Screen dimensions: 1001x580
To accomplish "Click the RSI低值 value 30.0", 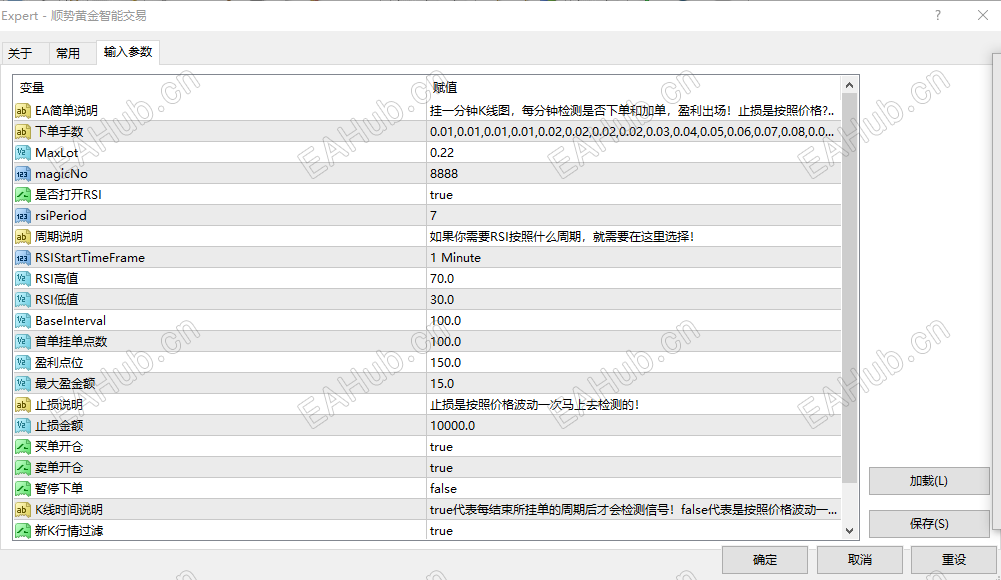I will click(442, 300).
